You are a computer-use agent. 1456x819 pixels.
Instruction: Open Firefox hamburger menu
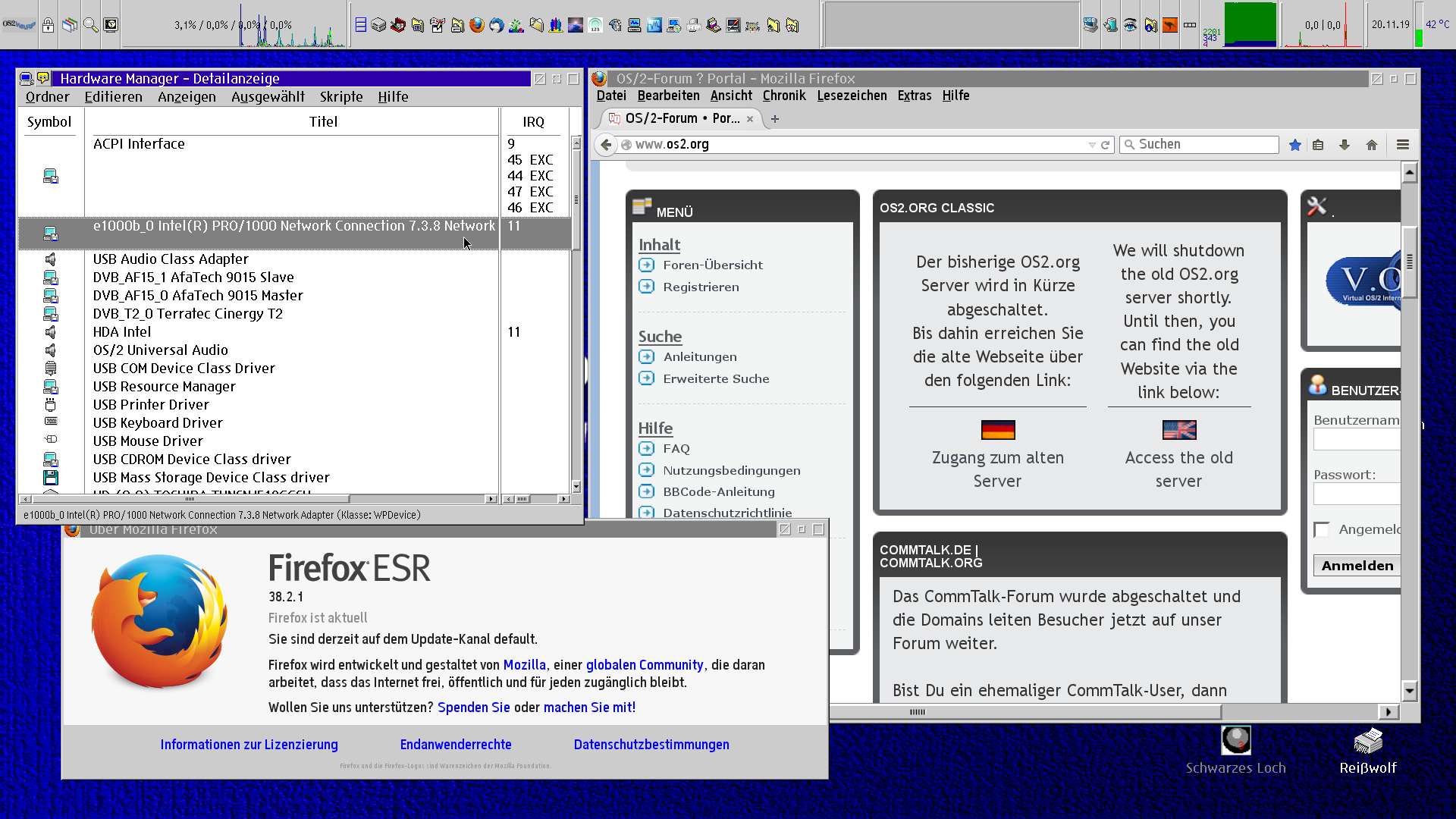[x=1403, y=144]
